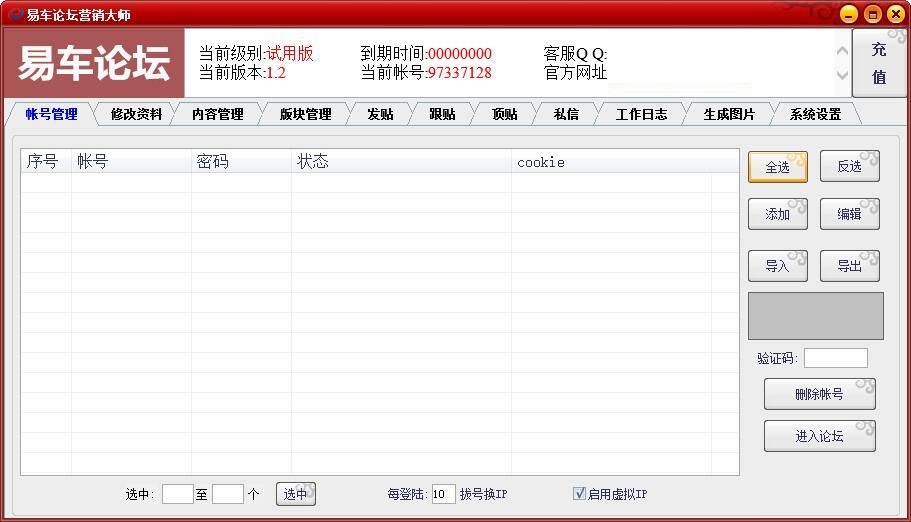The width and height of the screenshot is (911, 522).
Task: Import accounts with 导入 button
Action: click(777, 266)
